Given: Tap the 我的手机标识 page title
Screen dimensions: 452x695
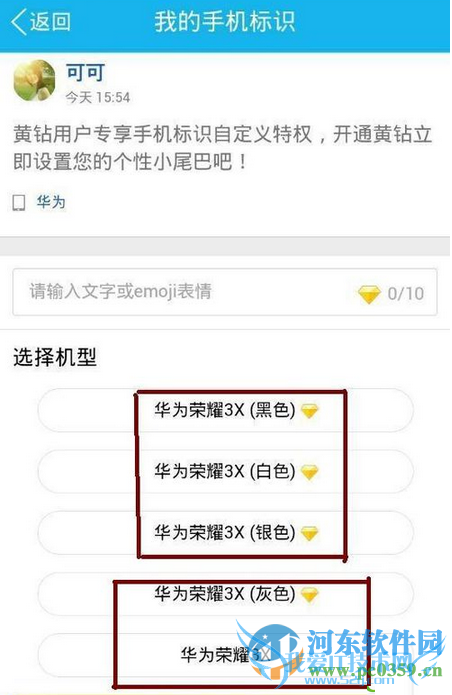Looking at the screenshot, I should [225, 22].
